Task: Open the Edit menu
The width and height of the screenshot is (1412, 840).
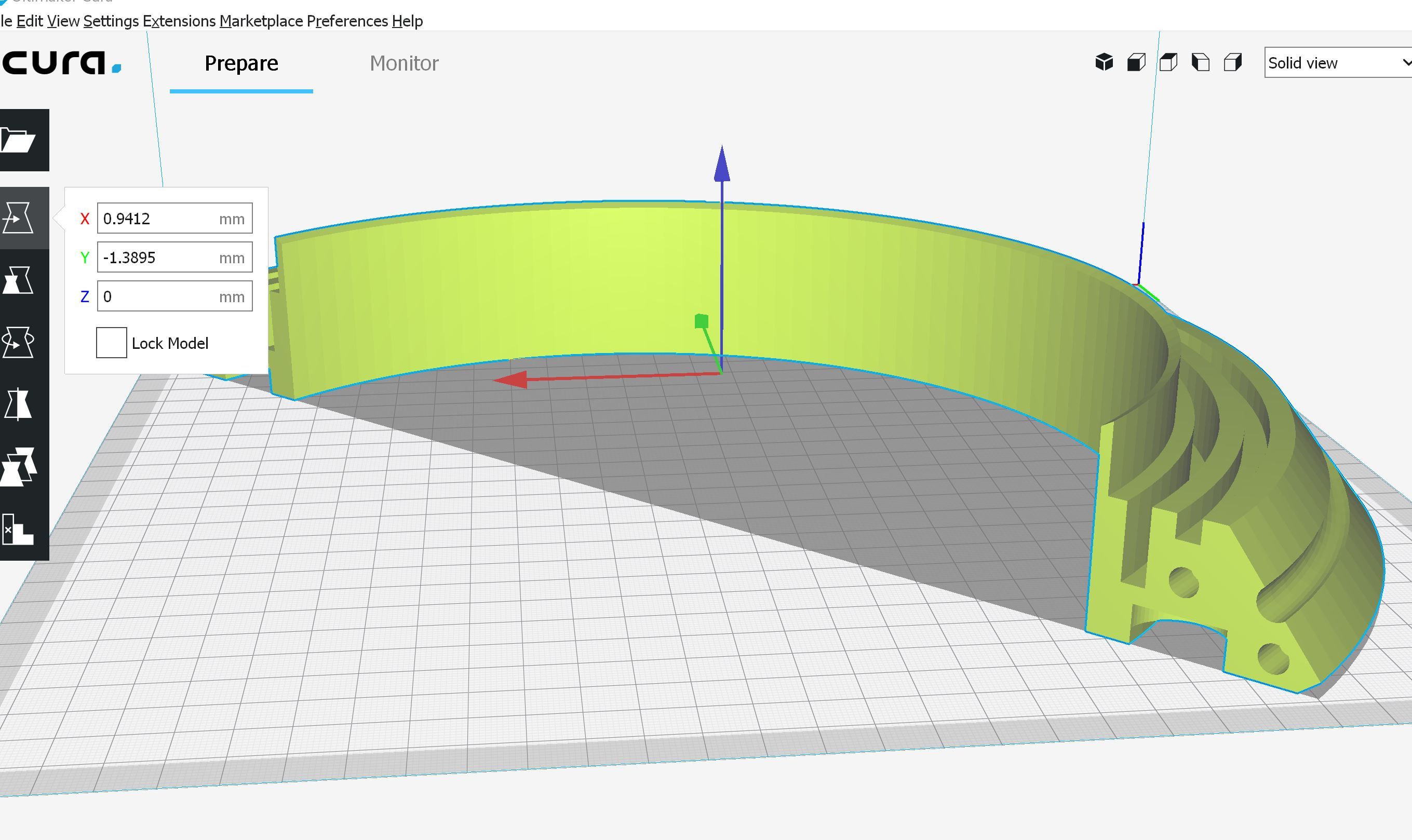Action: click(30, 21)
